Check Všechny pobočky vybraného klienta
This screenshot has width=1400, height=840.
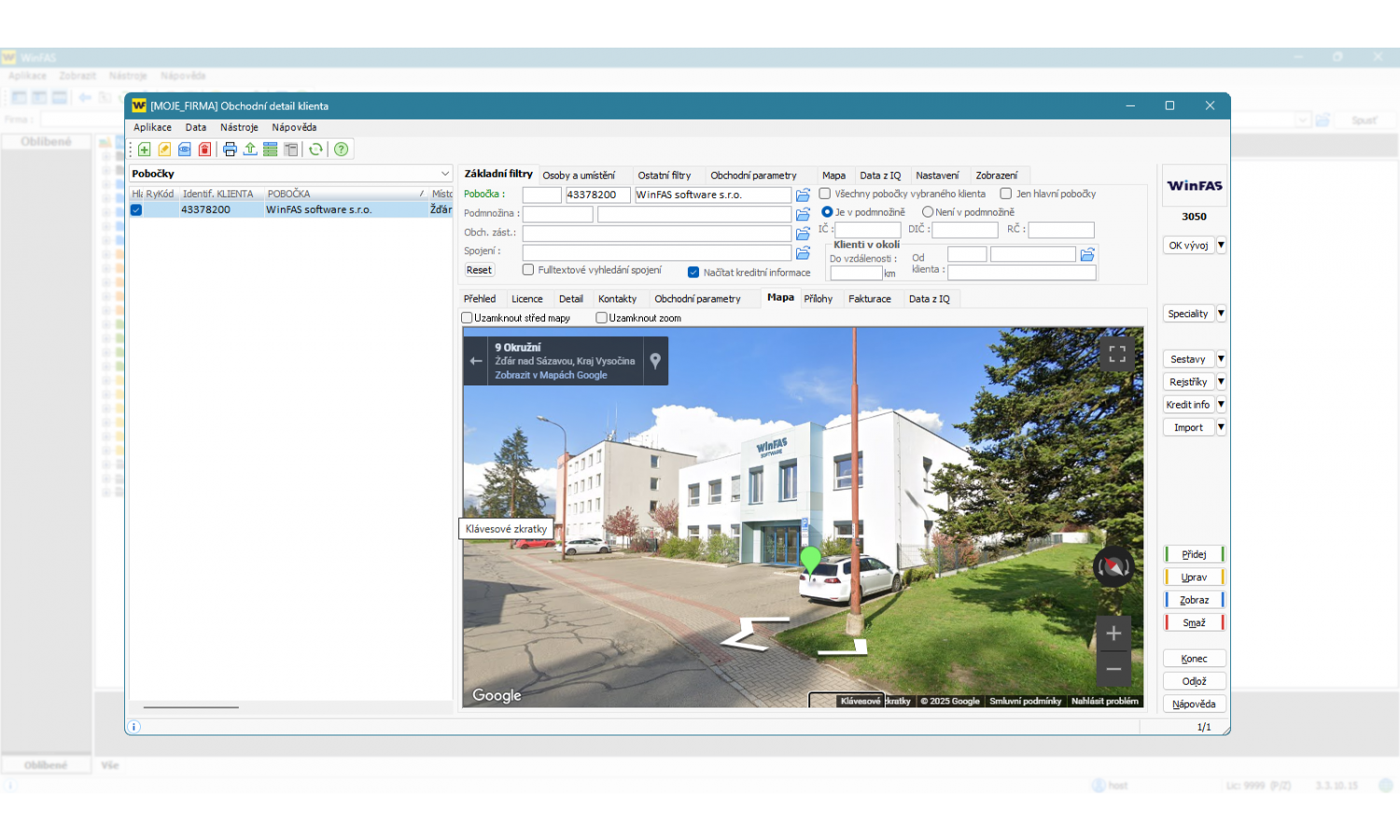pos(825,194)
